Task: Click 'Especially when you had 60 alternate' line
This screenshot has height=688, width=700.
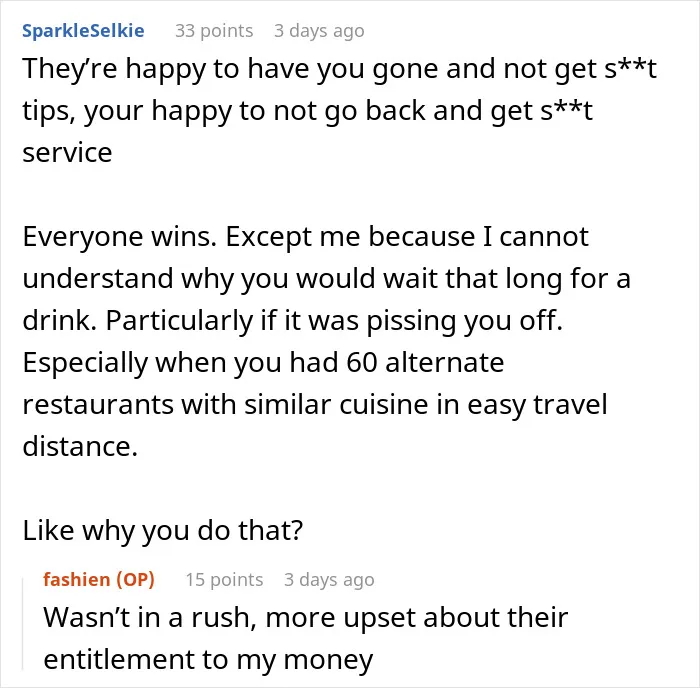Action: pyautogui.click(x=263, y=363)
